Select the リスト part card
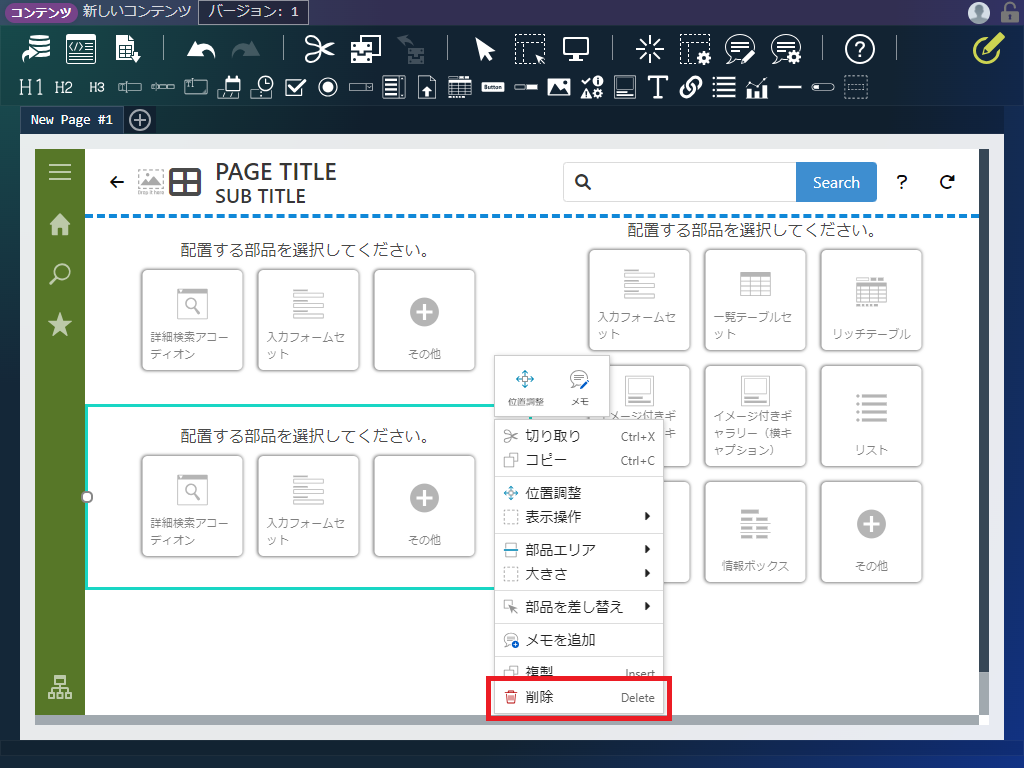The height and width of the screenshot is (768, 1024). click(x=871, y=416)
